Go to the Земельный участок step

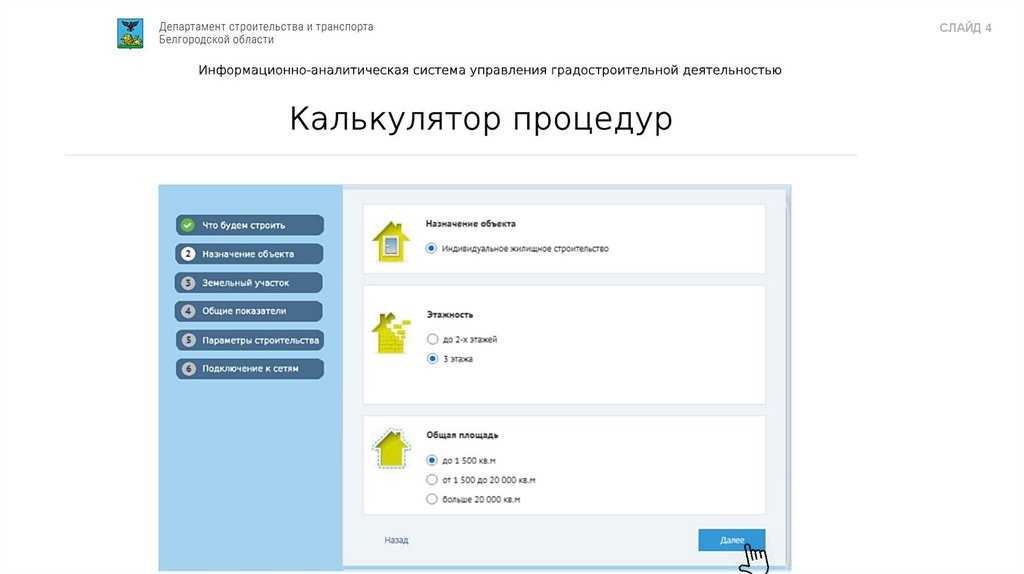click(x=250, y=283)
